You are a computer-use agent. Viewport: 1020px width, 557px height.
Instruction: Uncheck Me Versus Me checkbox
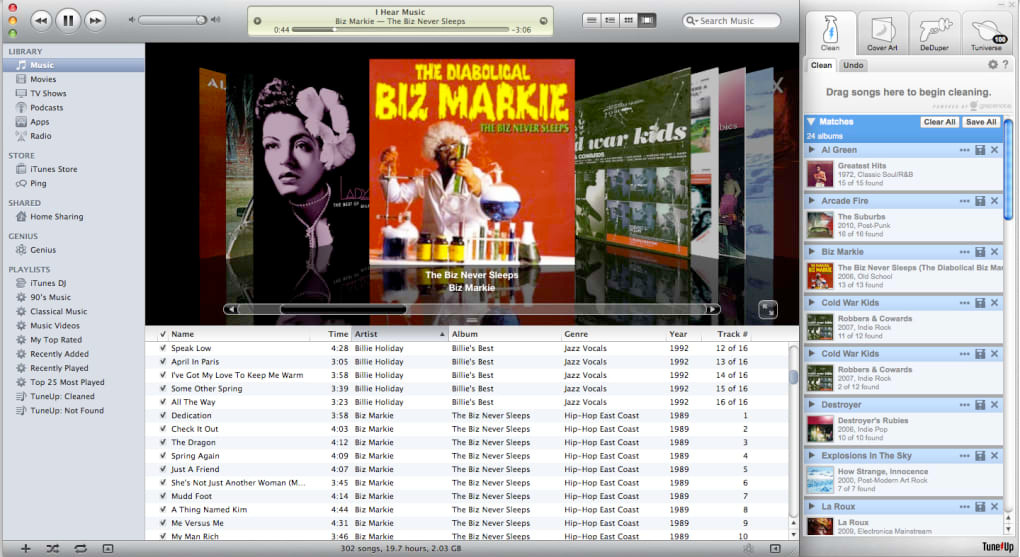pos(163,523)
